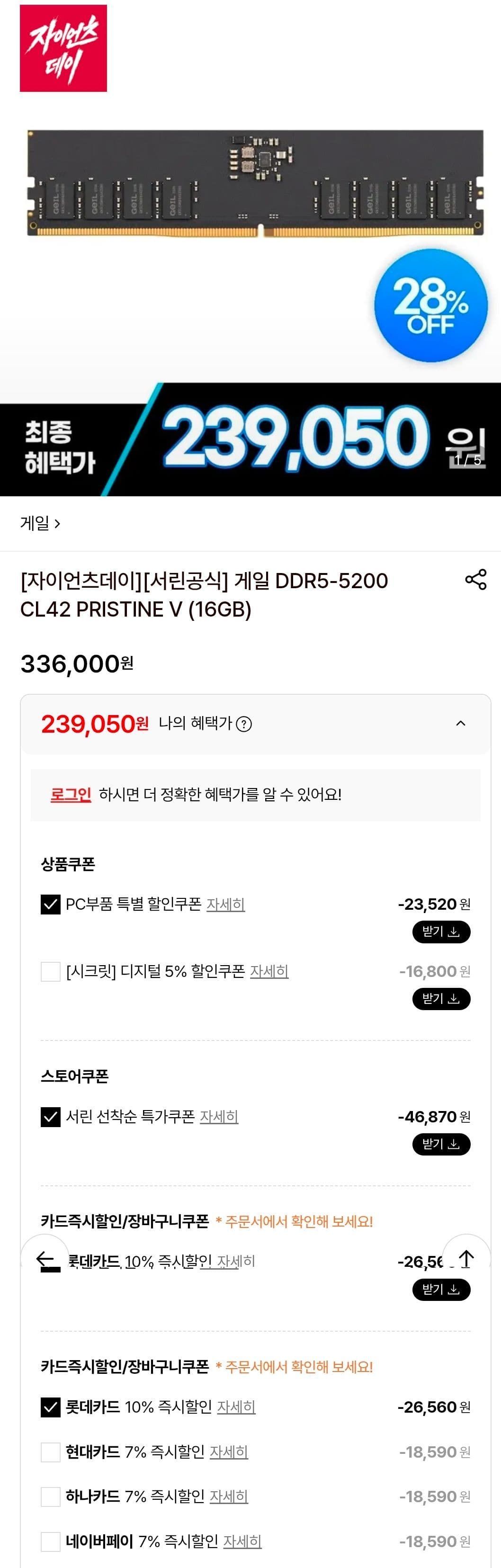Select the 하나카드 7% 즉시할인 checkbox
Screen dimensions: 501x1568
pyautogui.click(x=51, y=1497)
